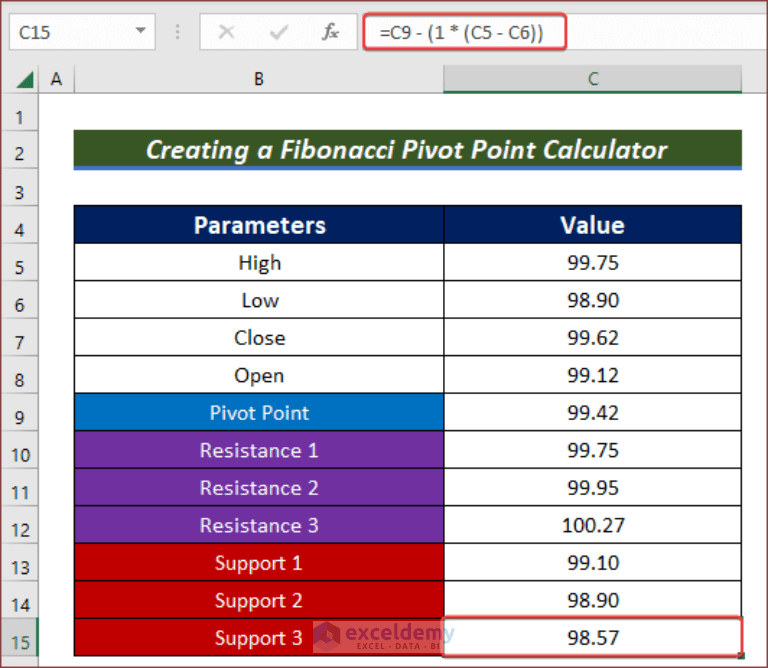Viewport: 768px width, 668px height.
Task: Select the Low label cell
Action: click(x=259, y=300)
